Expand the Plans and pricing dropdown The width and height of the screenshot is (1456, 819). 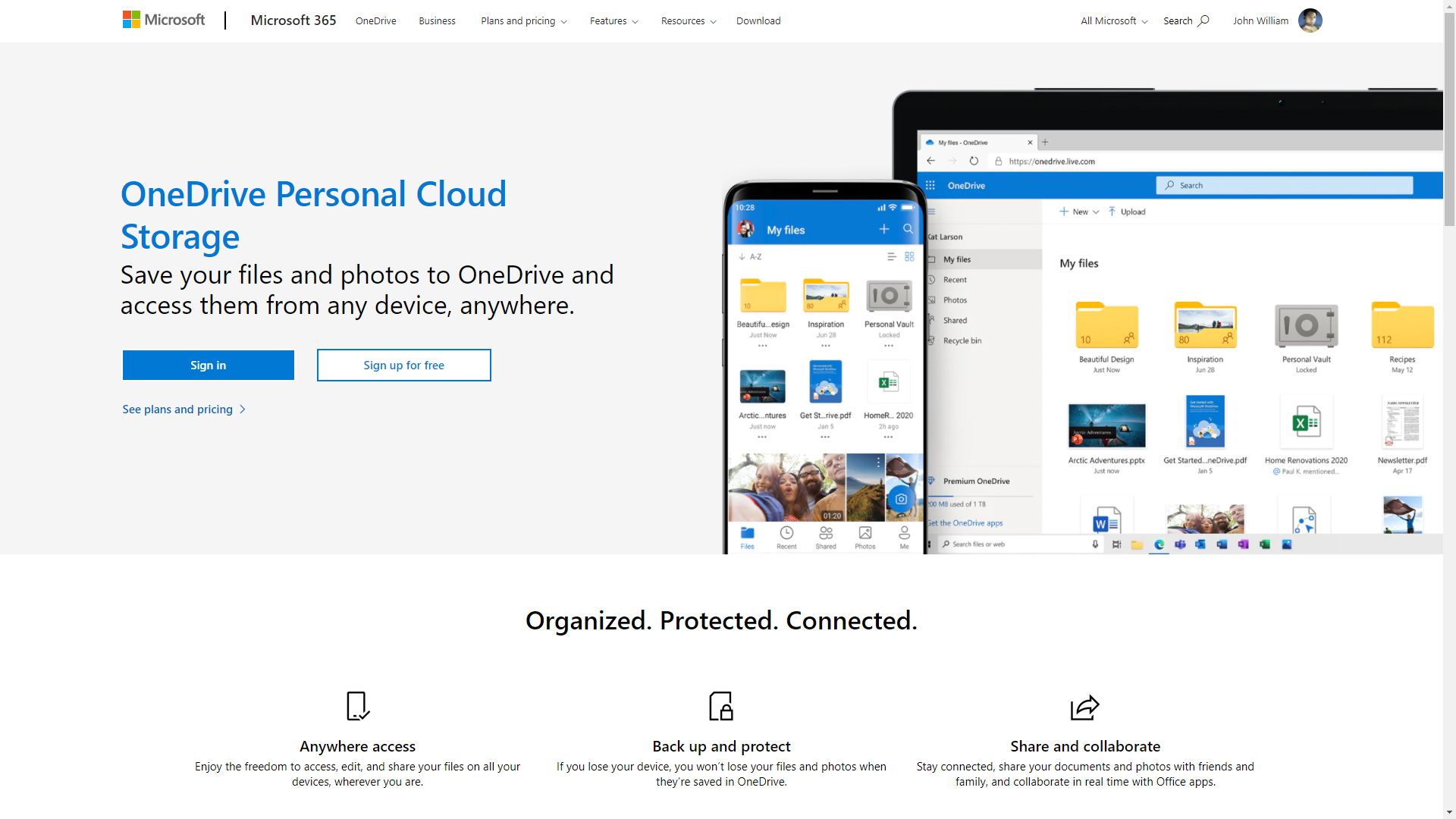point(522,20)
